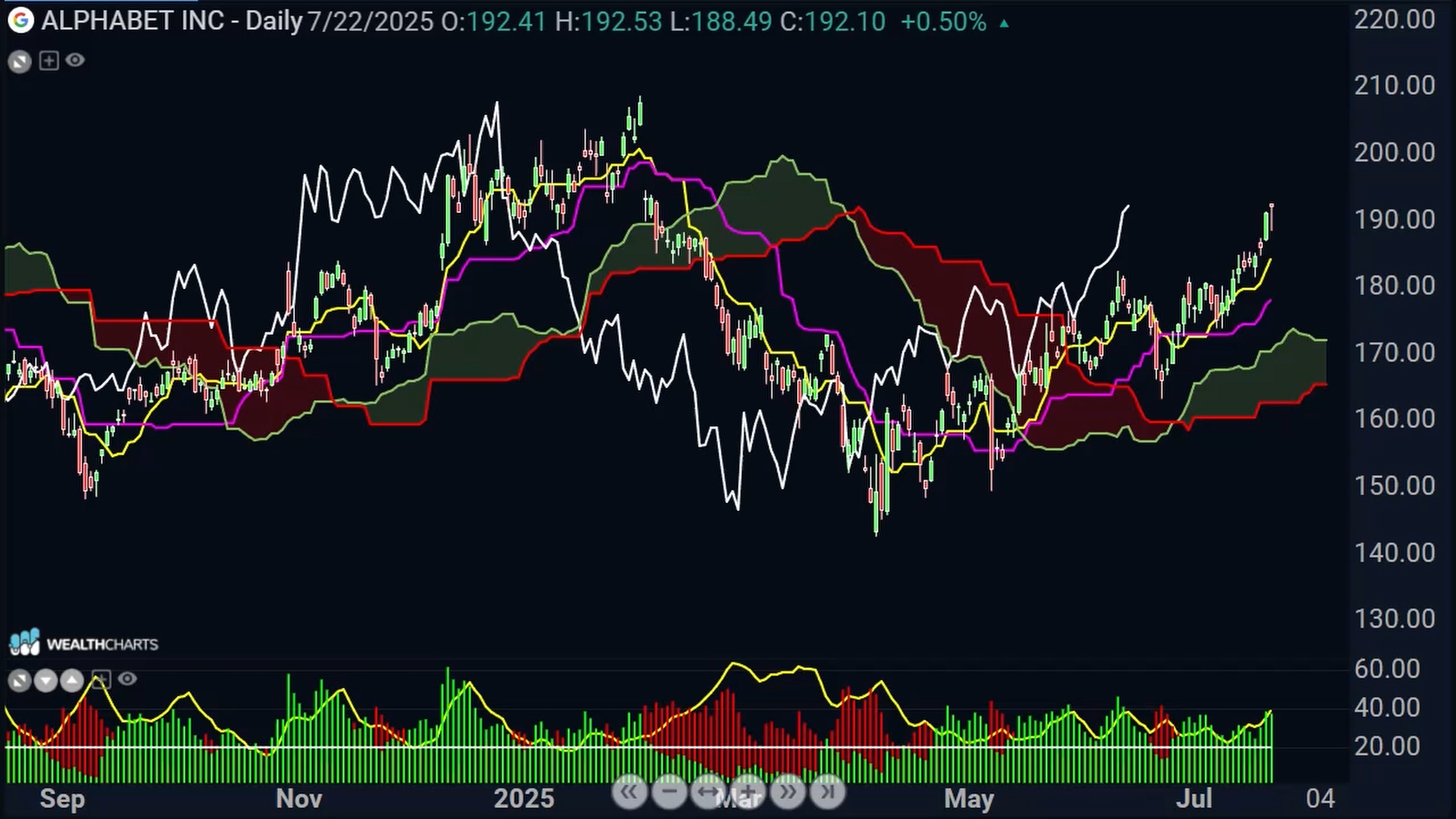The height and width of the screenshot is (819, 1456).
Task: Click the 160.00 price axis label
Action: pos(1395,419)
